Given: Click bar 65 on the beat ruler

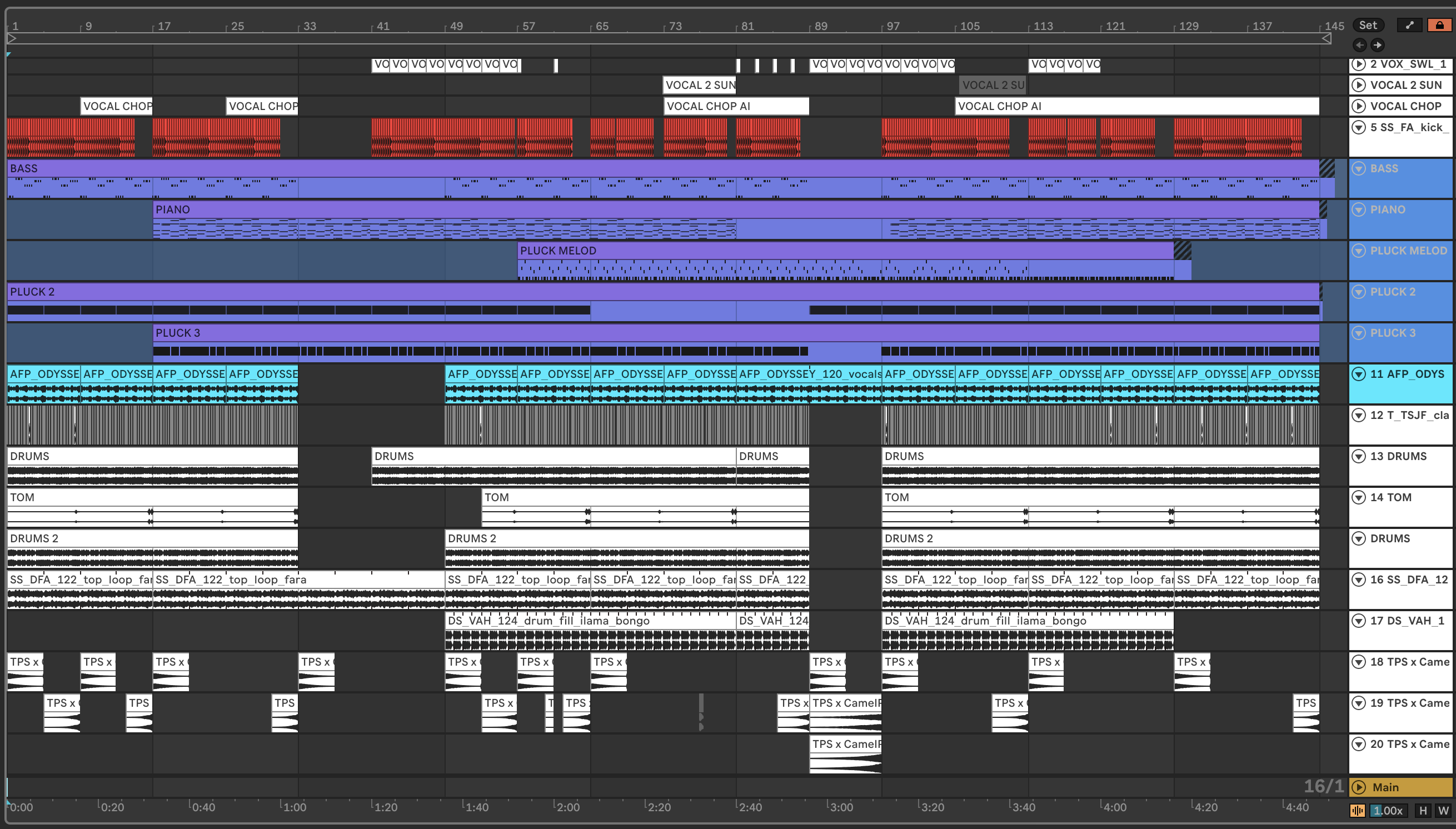Looking at the screenshot, I should [602, 26].
